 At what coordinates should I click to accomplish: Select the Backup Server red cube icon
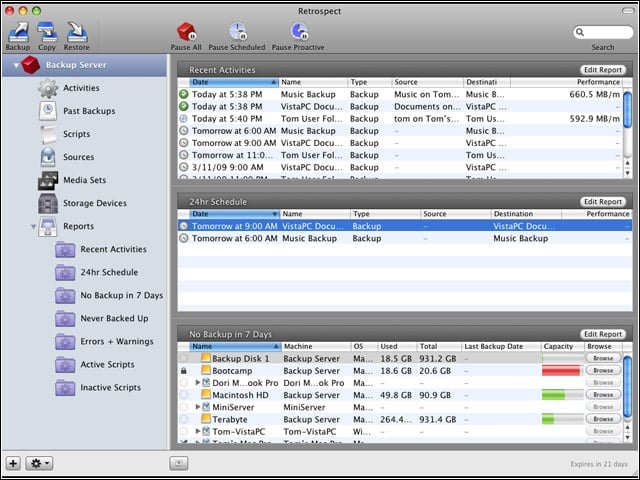pyautogui.click(x=31, y=65)
